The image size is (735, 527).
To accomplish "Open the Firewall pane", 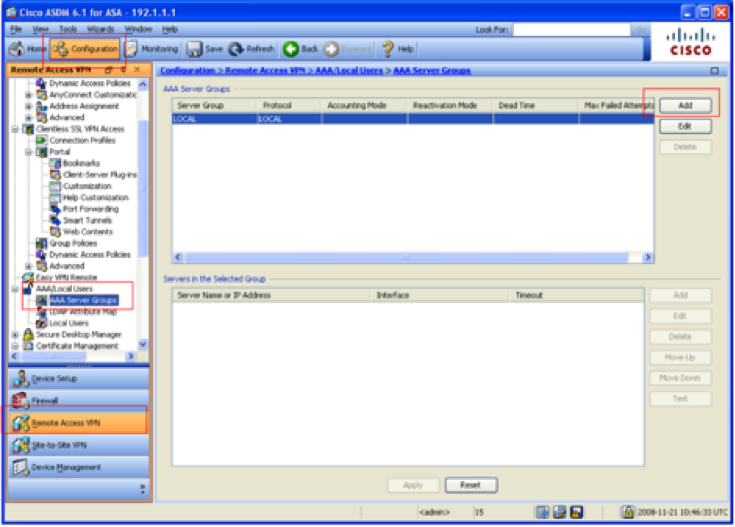I will pos(78,400).
